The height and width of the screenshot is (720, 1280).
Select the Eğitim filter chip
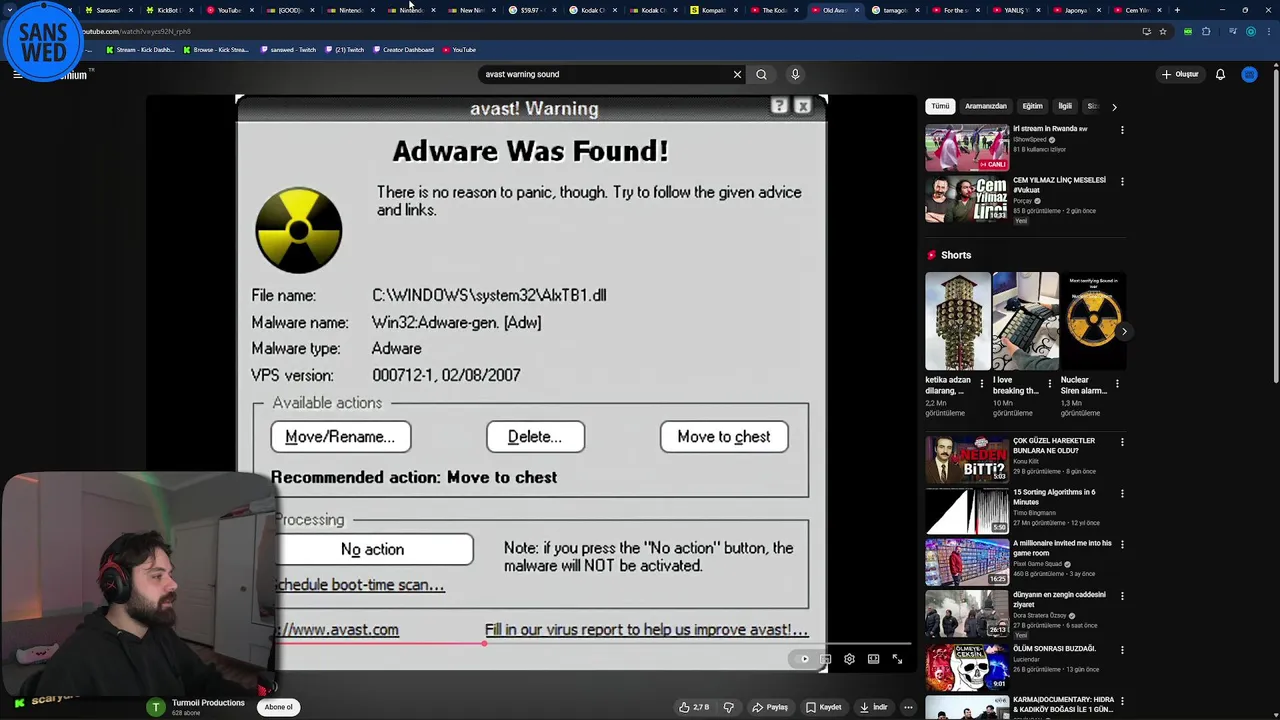pyautogui.click(x=1032, y=106)
